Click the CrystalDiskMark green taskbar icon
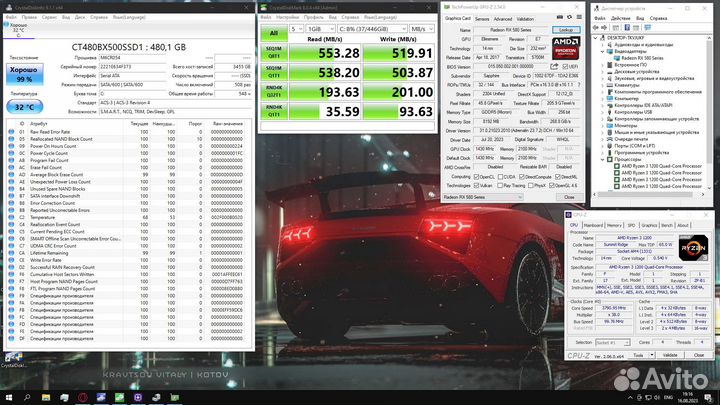The height and width of the screenshot is (405, 720). 119,397
